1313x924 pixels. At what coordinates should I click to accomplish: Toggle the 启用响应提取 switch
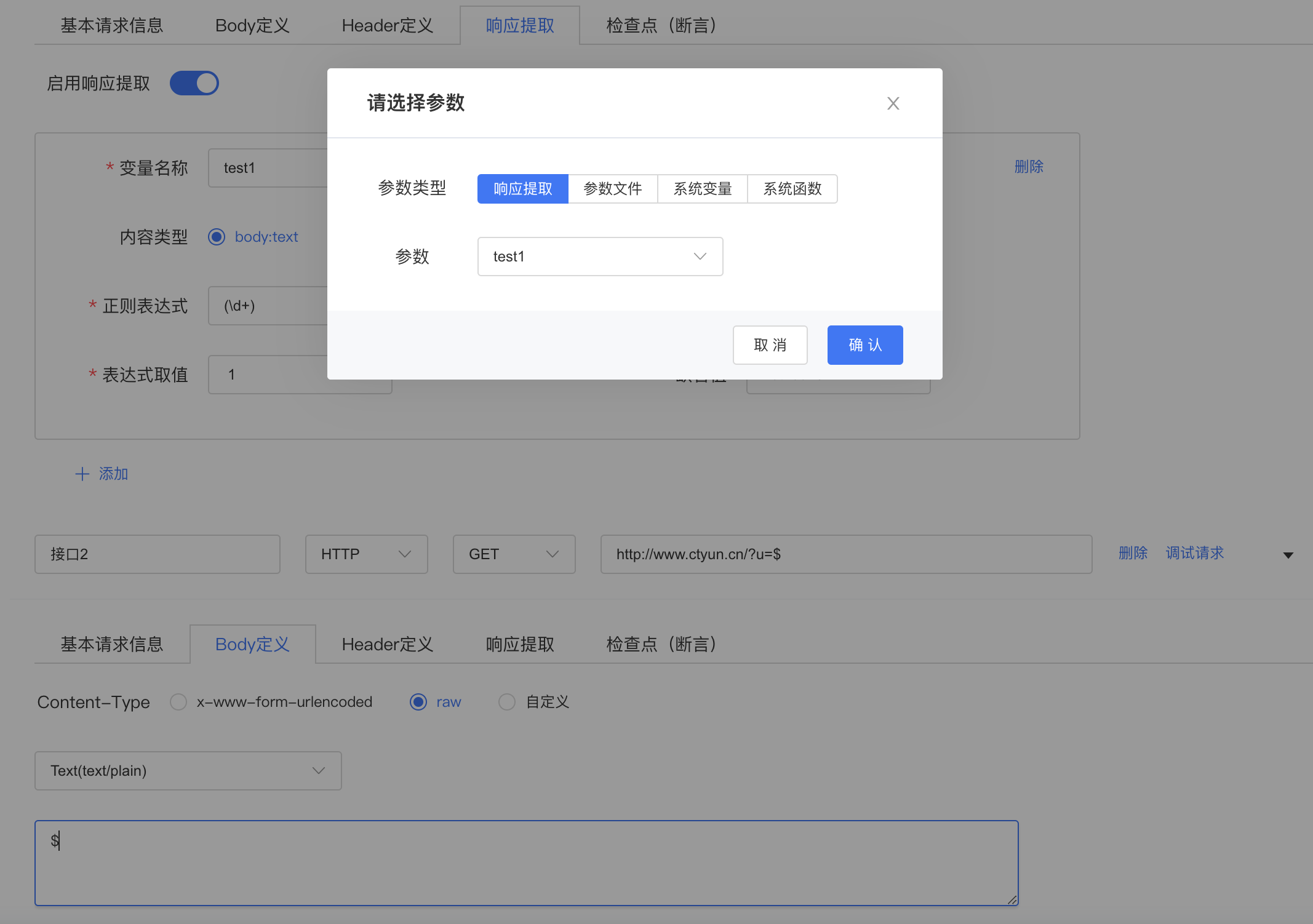point(194,83)
